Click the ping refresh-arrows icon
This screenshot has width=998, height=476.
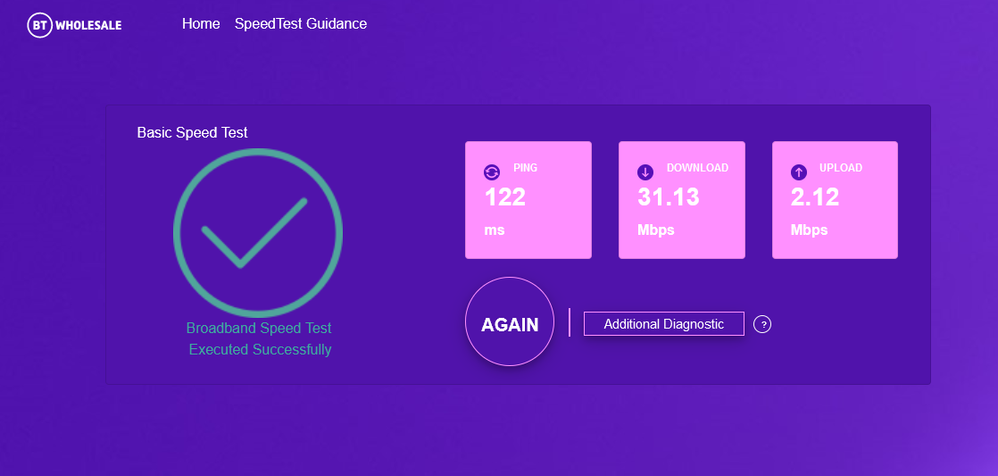(x=491, y=171)
